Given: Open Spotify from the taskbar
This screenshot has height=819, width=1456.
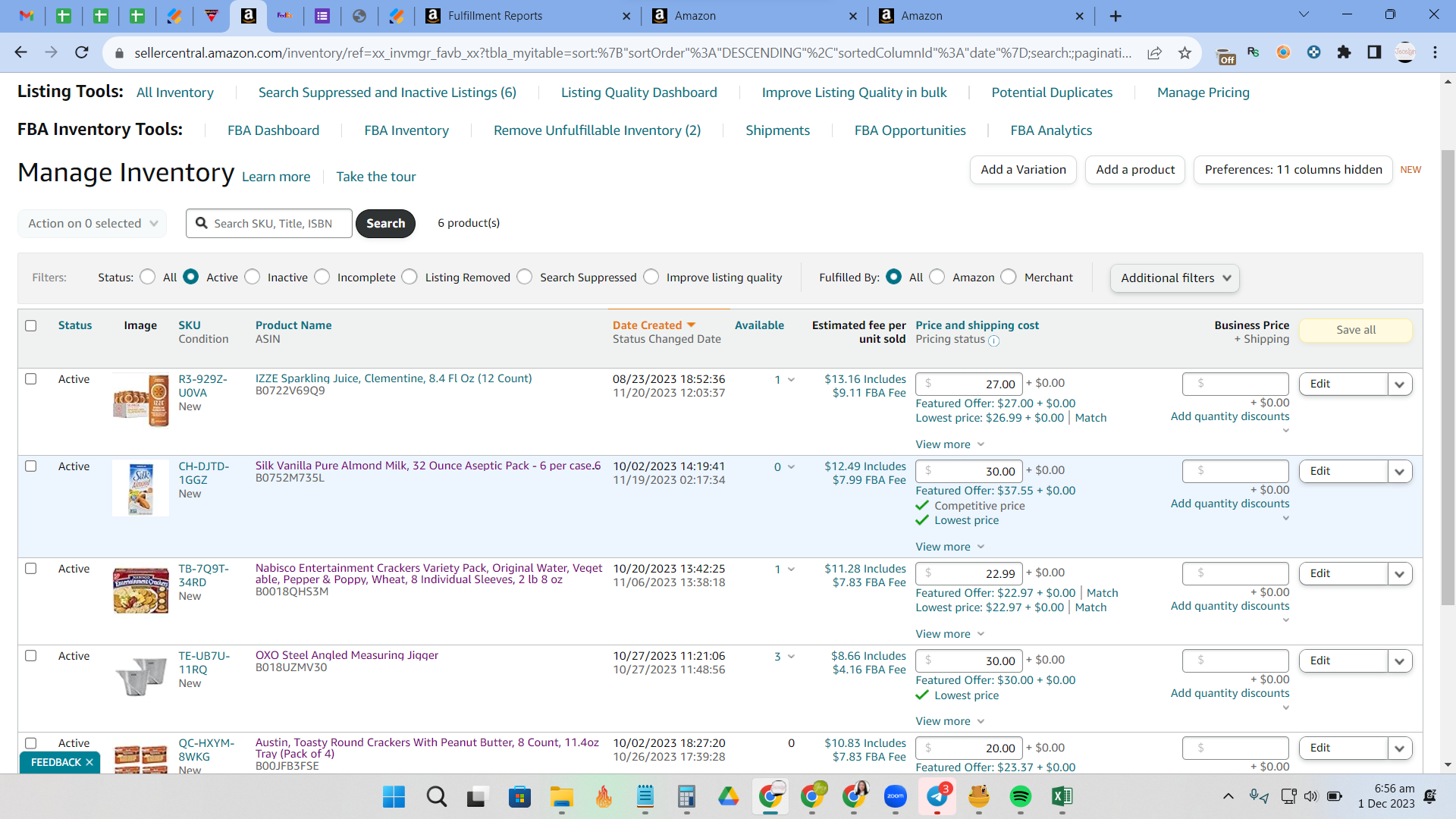Looking at the screenshot, I should [1021, 796].
